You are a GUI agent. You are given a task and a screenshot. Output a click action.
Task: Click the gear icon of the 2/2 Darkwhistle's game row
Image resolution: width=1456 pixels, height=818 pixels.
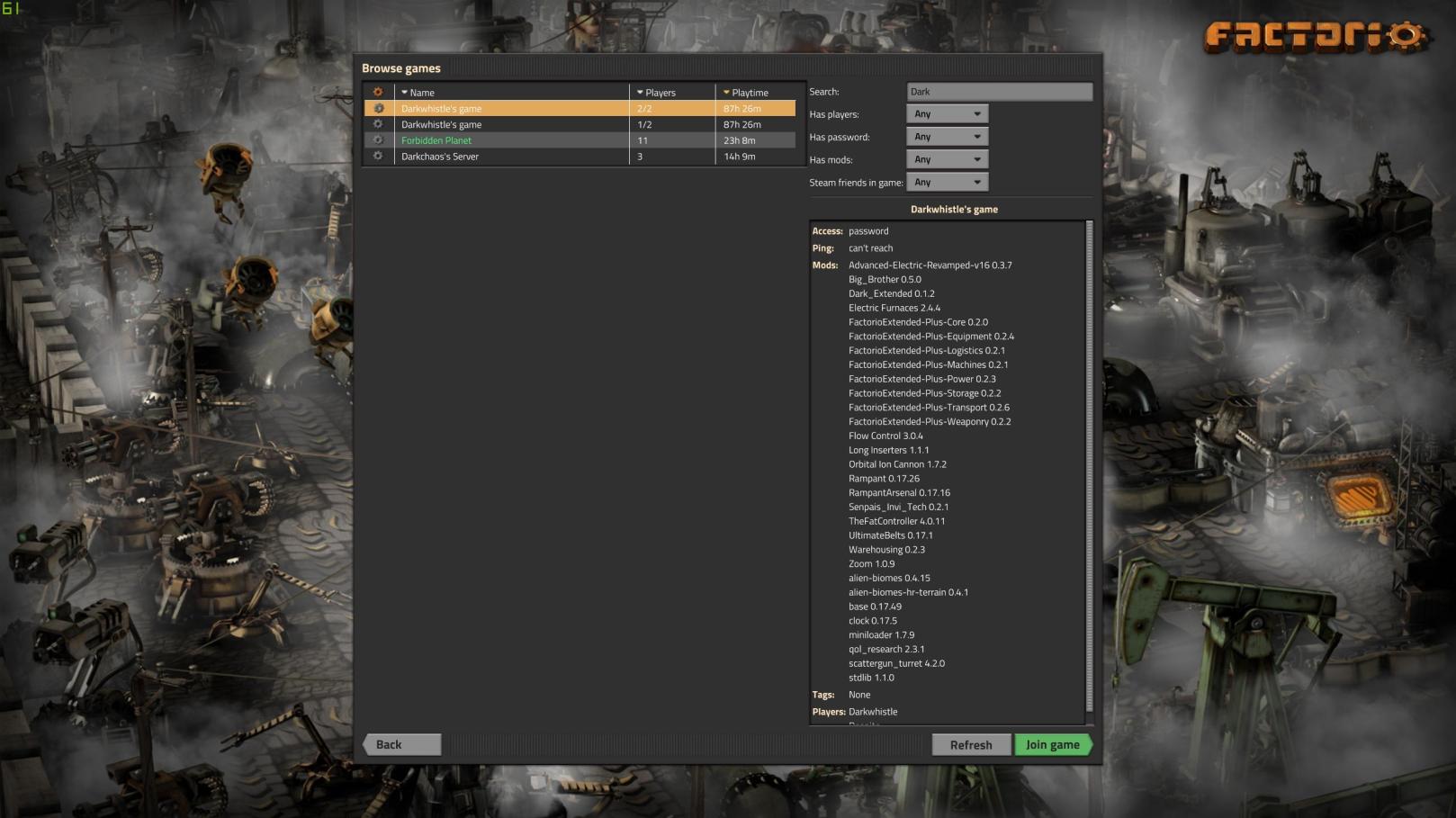pyautogui.click(x=378, y=108)
